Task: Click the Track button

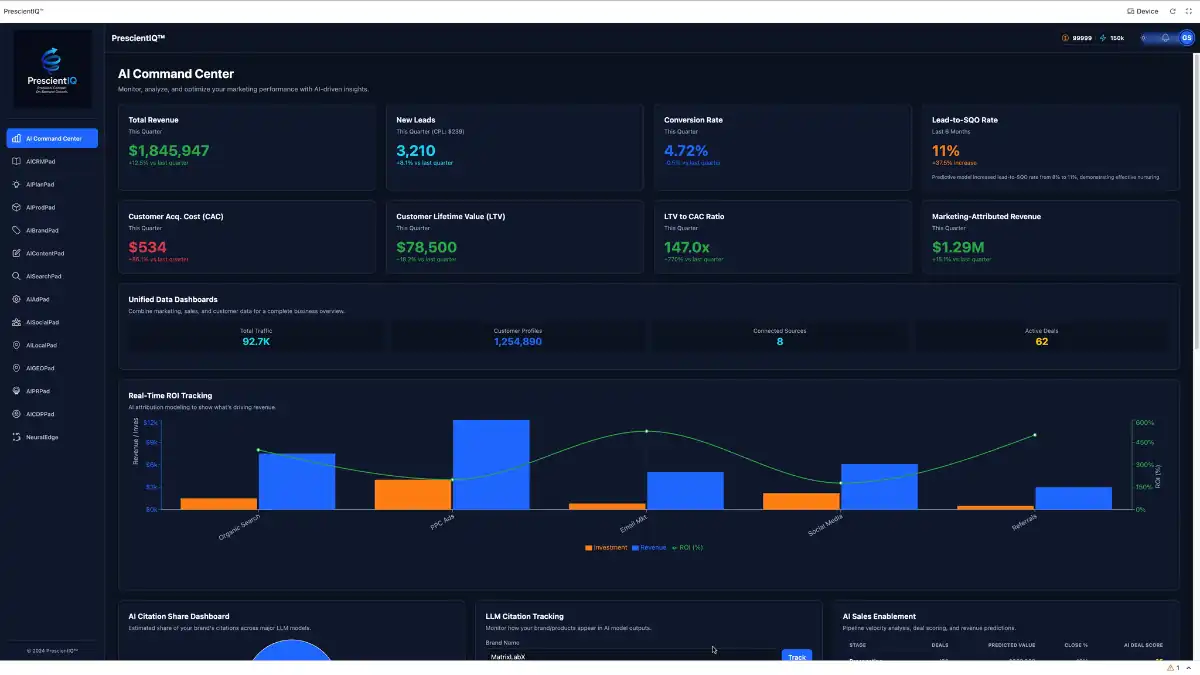Action: tap(797, 657)
